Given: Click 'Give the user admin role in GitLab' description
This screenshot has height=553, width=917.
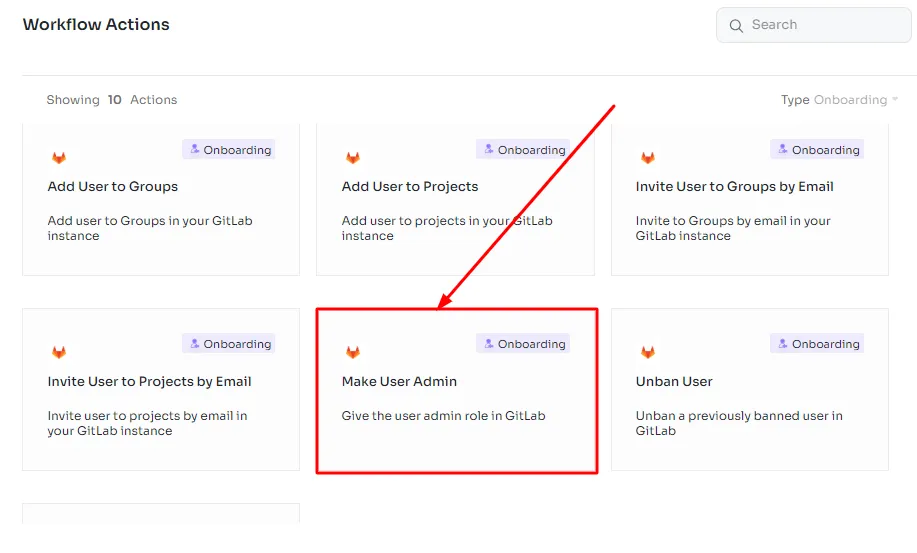Looking at the screenshot, I should (443, 416).
